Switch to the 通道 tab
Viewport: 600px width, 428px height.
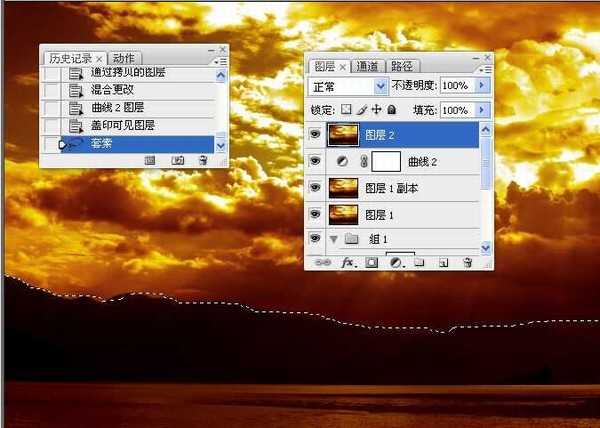367,66
